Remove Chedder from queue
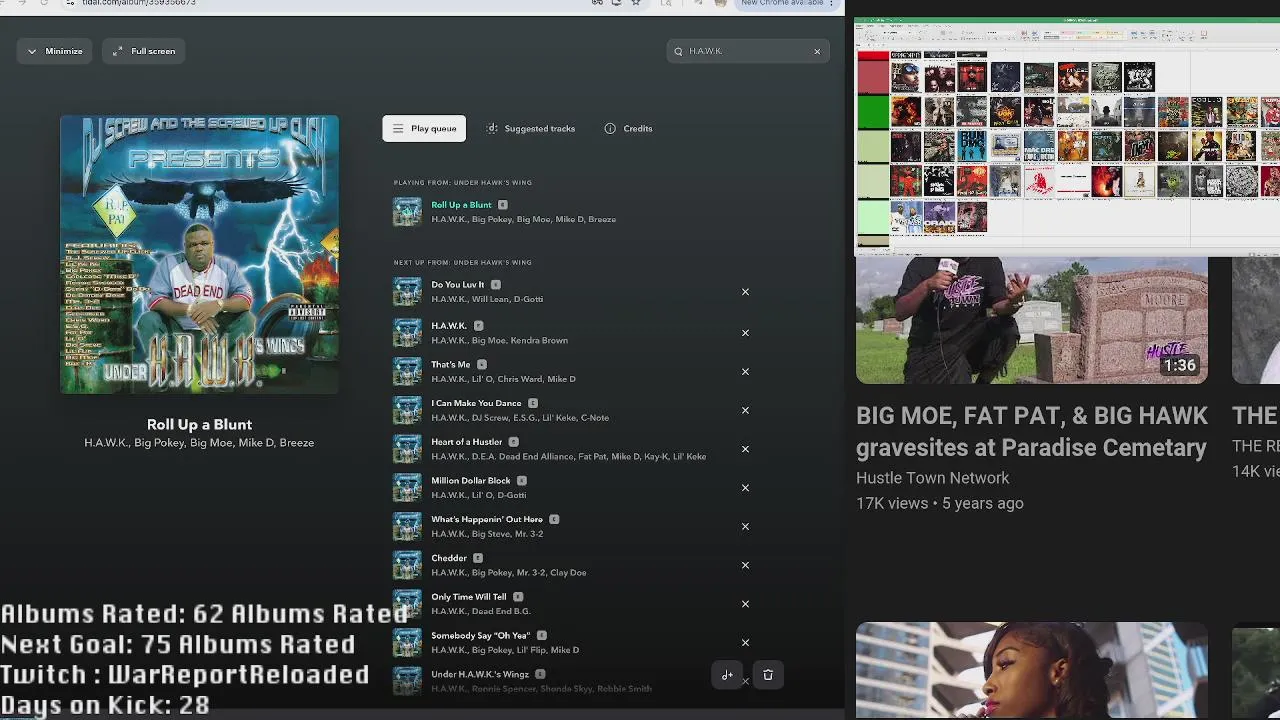 (745, 565)
